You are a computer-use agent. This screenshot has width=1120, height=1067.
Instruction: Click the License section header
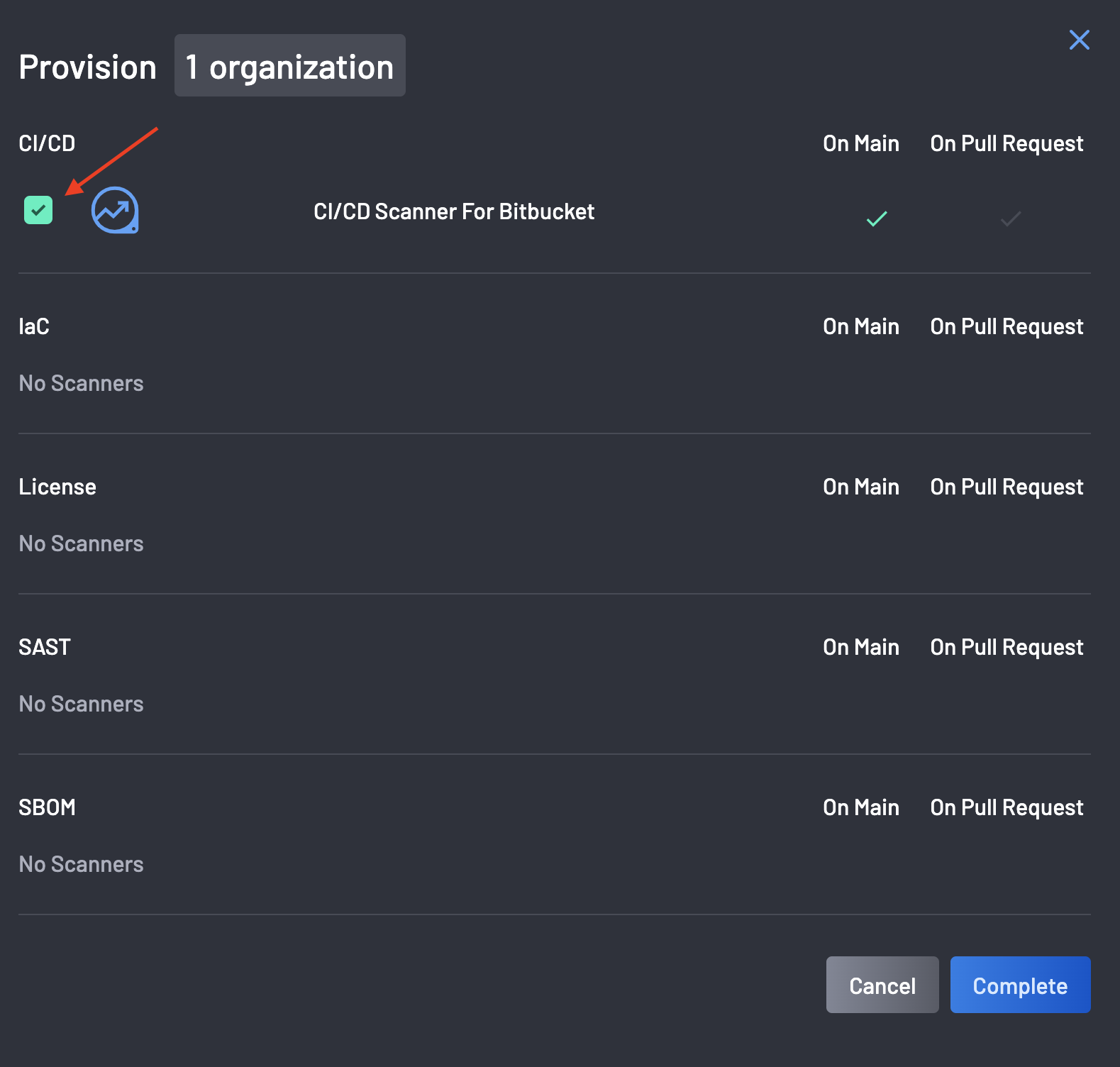tap(57, 487)
